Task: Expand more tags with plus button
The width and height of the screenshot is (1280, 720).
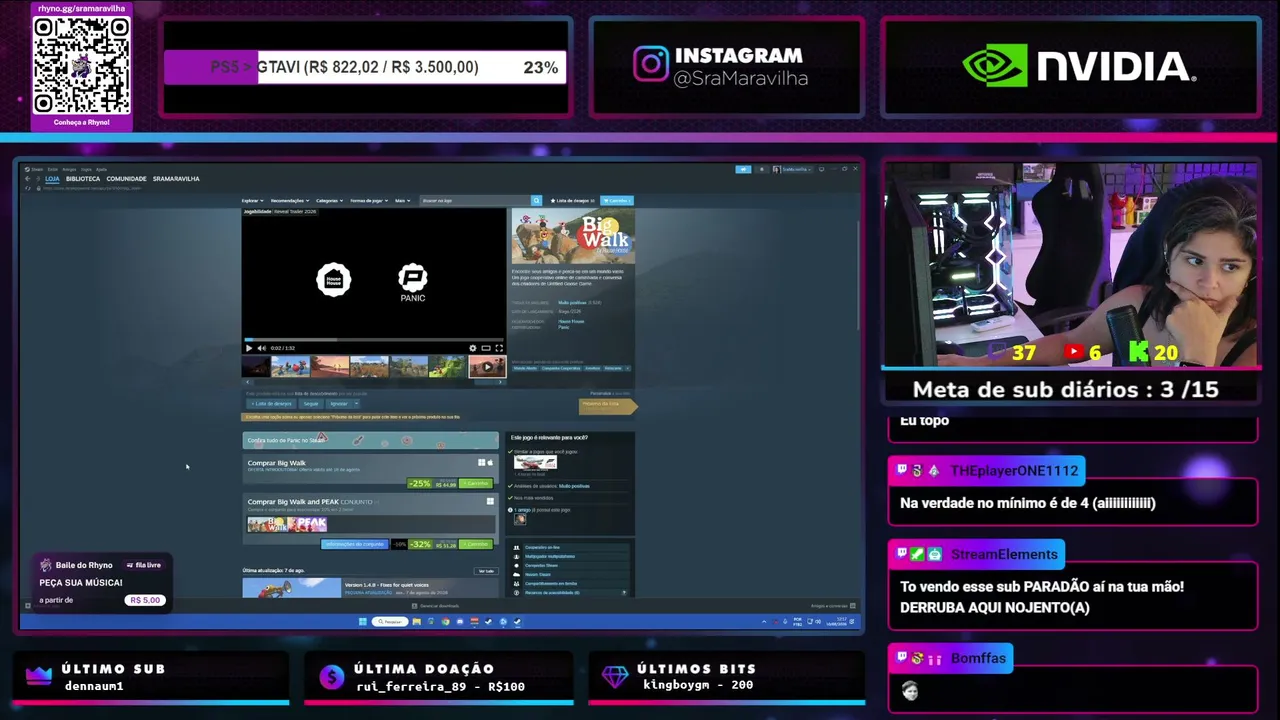Action: 628,368
